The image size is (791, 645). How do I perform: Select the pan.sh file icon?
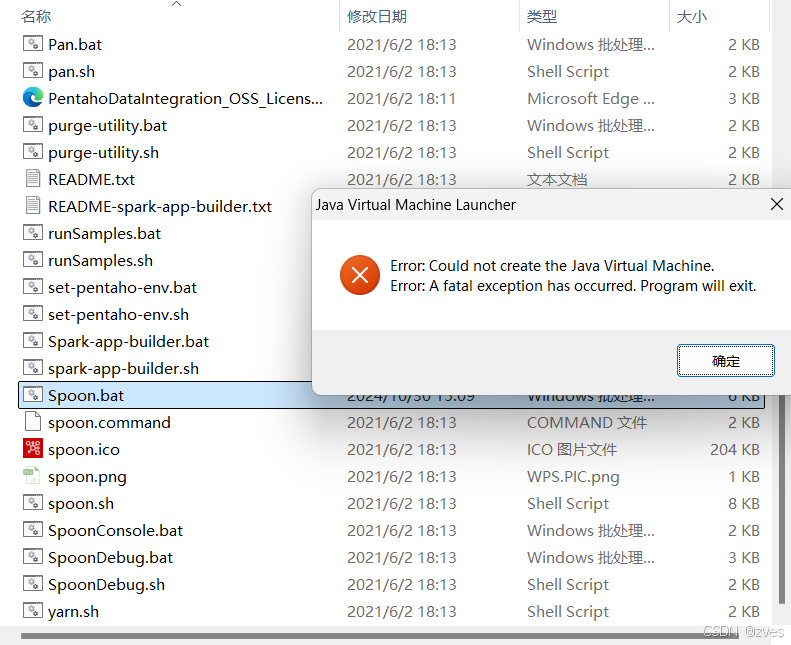[x=33, y=71]
